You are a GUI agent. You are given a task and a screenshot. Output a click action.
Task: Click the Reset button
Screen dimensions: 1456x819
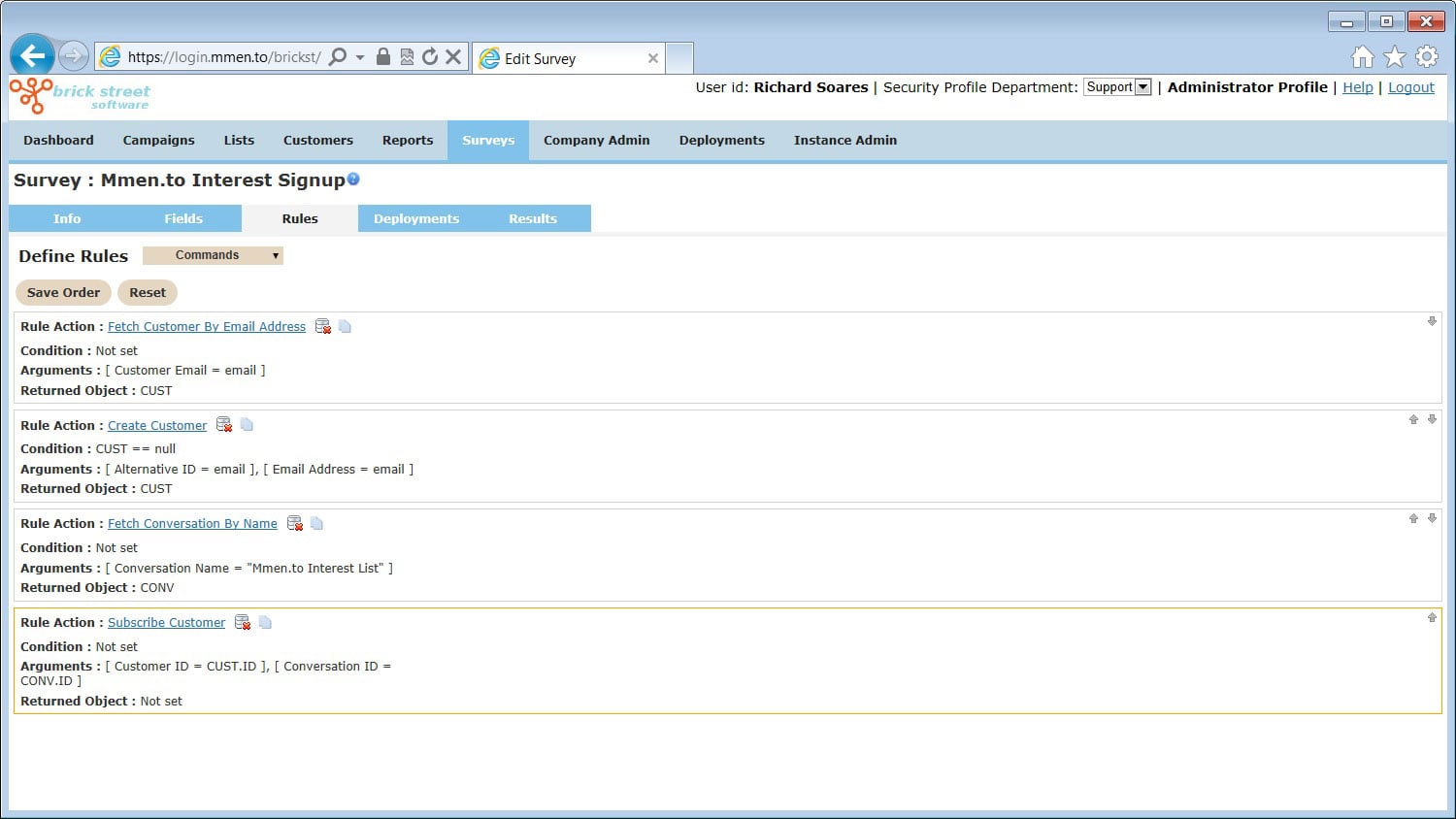tap(148, 292)
